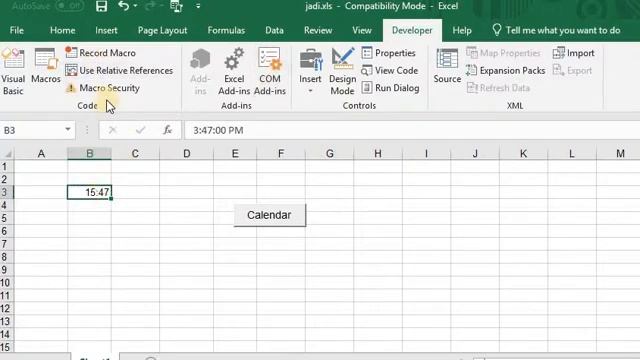This screenshot has height=360, width=640.
Task: Switch to the Home tab
Action: click(x=62, y=31)
